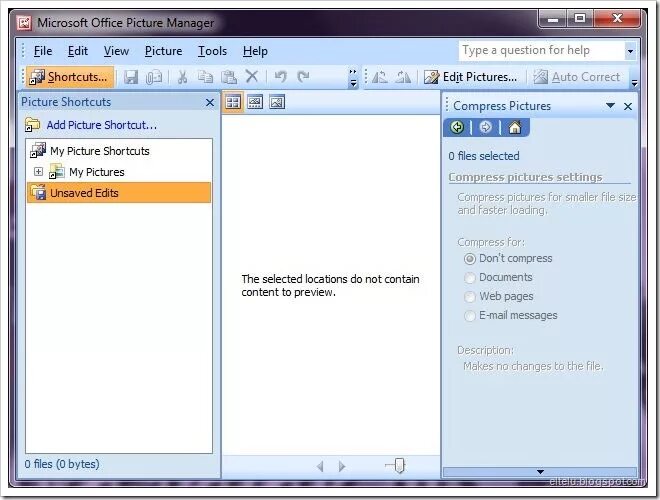The width and height of the screenshot is (660, 500).
Task: Select the My Pictures tree item
Action: click(x=97, y=172)
